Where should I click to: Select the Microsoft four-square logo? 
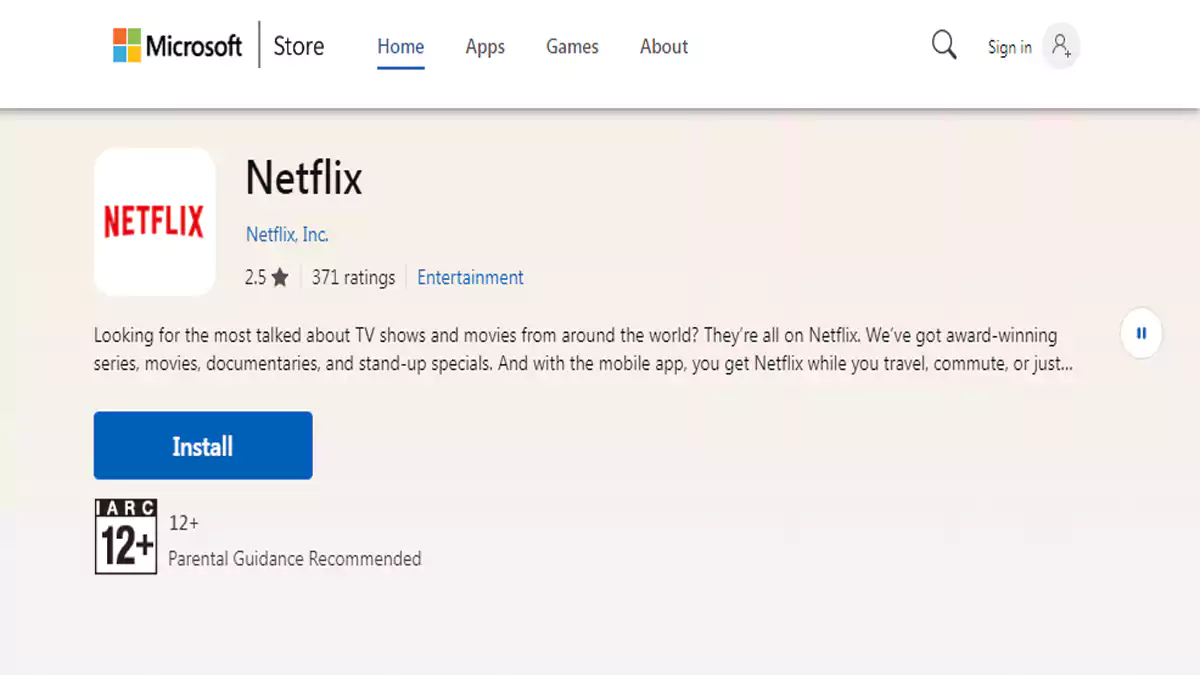[x=126, y=45]
